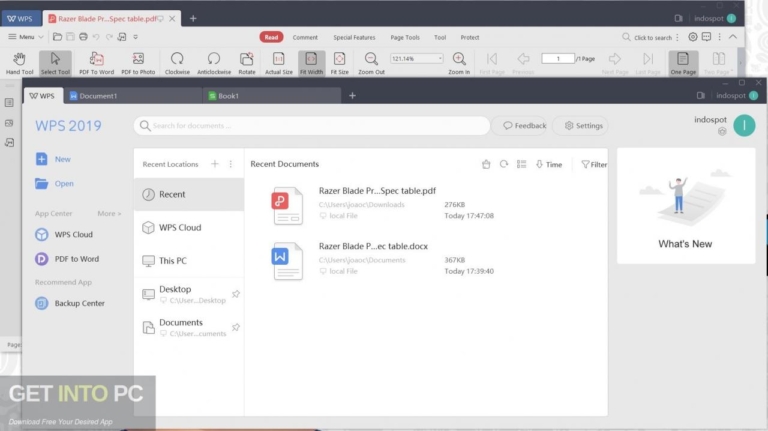The image size is (768, 431).
Task: Go to Next Page
Action: point(615,63)
